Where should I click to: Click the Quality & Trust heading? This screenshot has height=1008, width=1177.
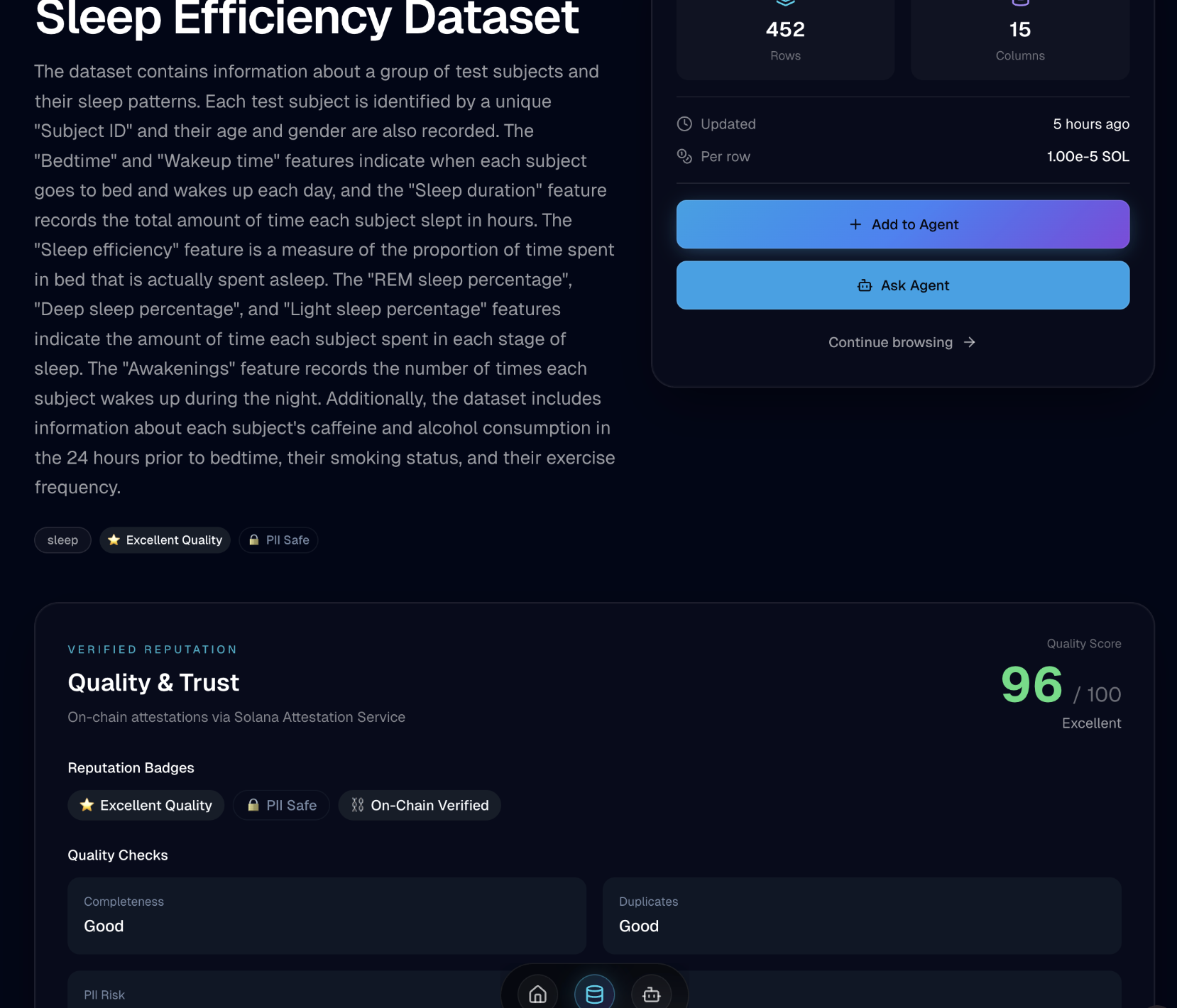click(x=153, y=683)
